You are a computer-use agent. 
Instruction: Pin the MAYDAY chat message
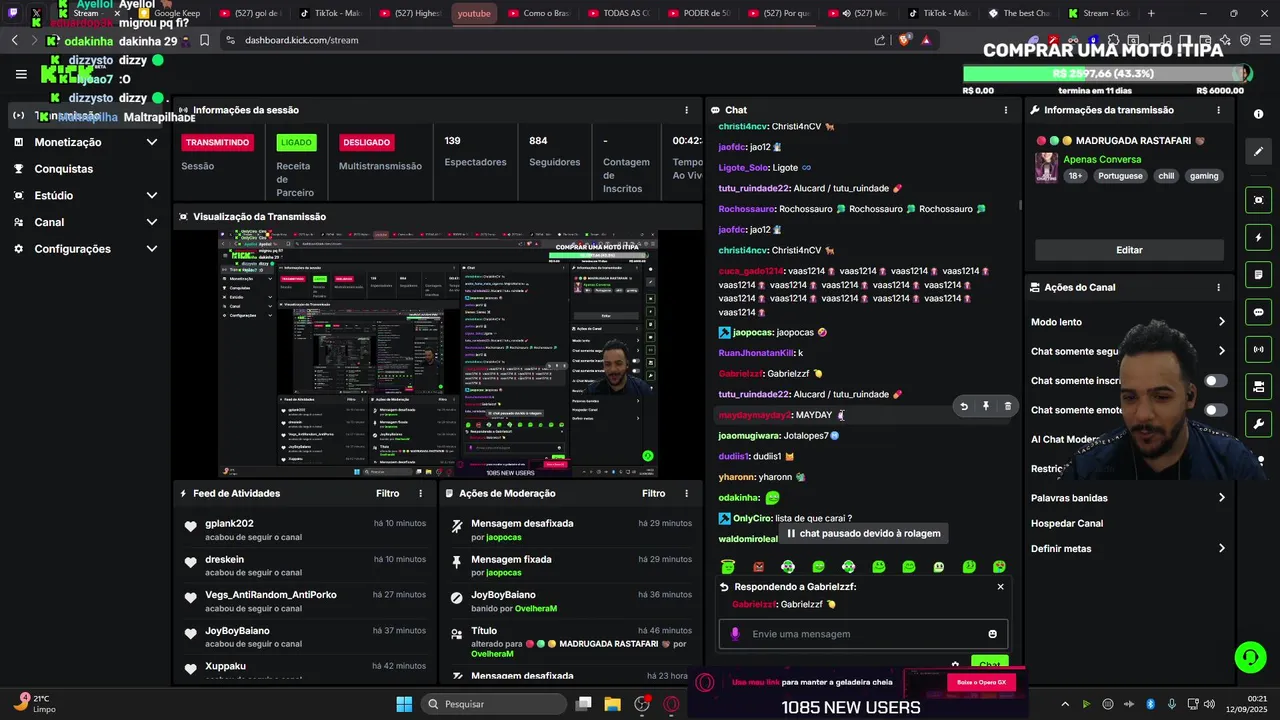click(x=986, y=406)
